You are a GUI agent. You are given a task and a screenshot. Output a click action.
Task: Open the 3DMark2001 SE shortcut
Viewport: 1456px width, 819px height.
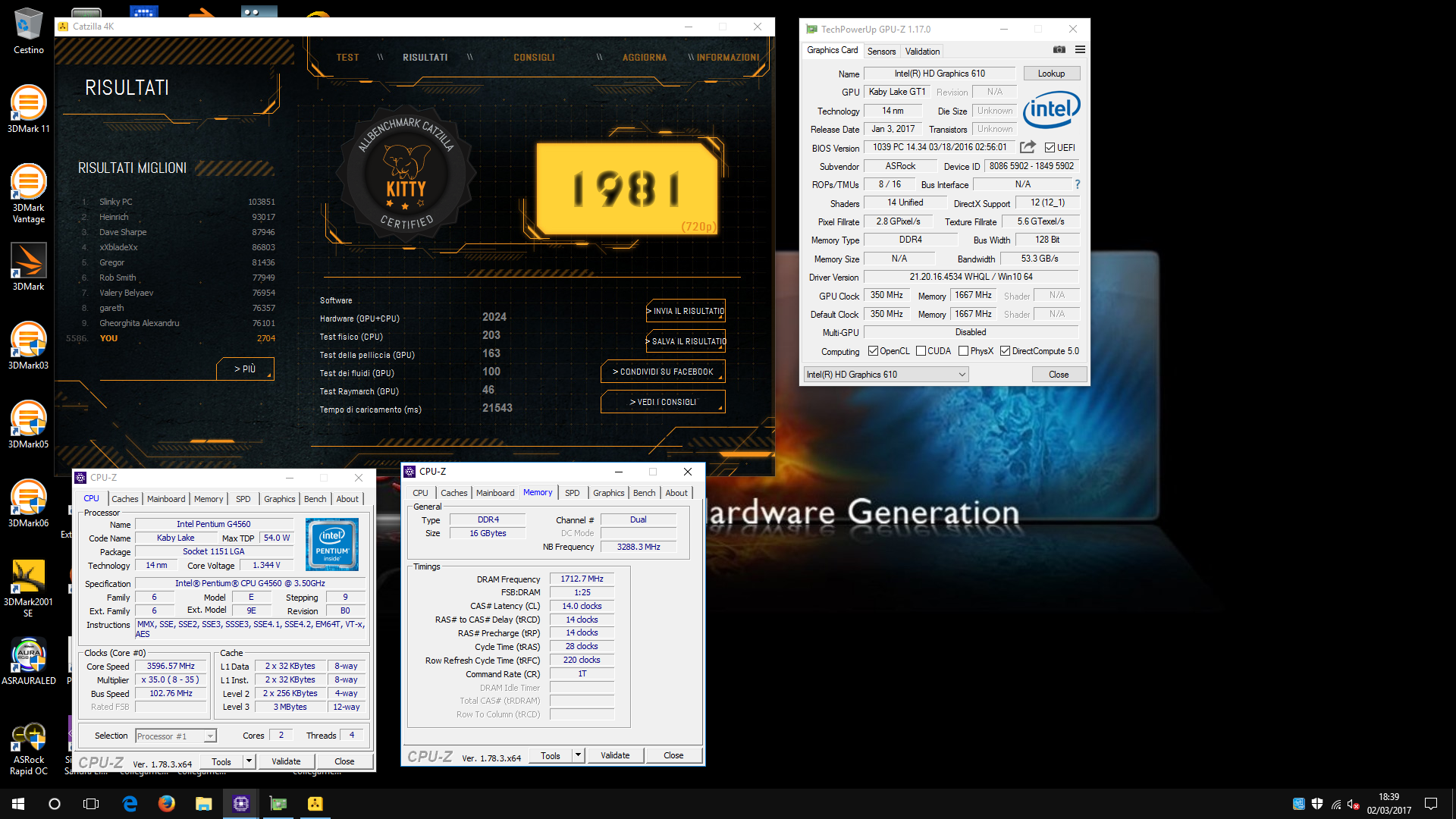coord(28,588)
